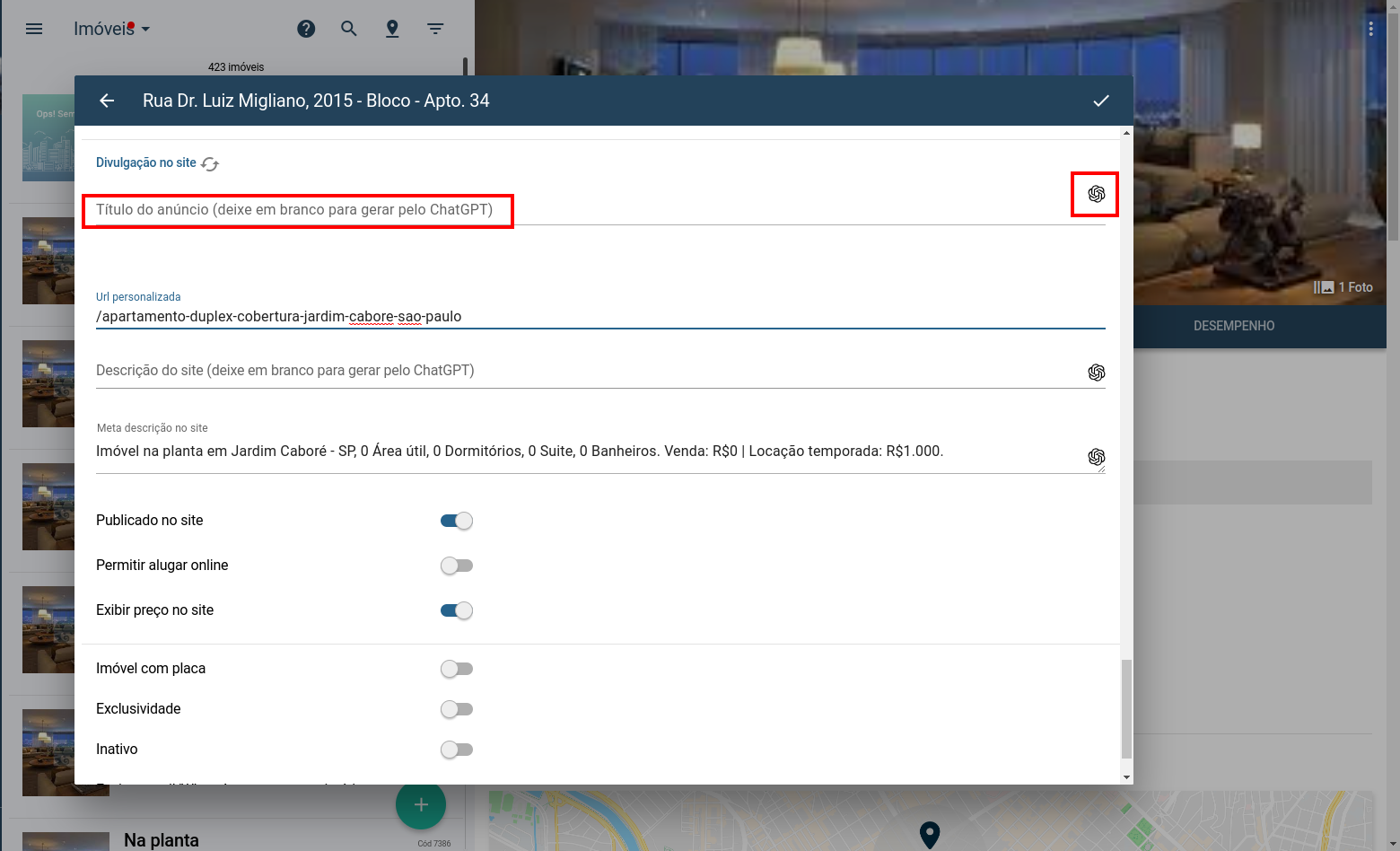Generate meta description with ChatGPT icon
The height and width of the screenshot is (851, 1400).
(1096, 457)
